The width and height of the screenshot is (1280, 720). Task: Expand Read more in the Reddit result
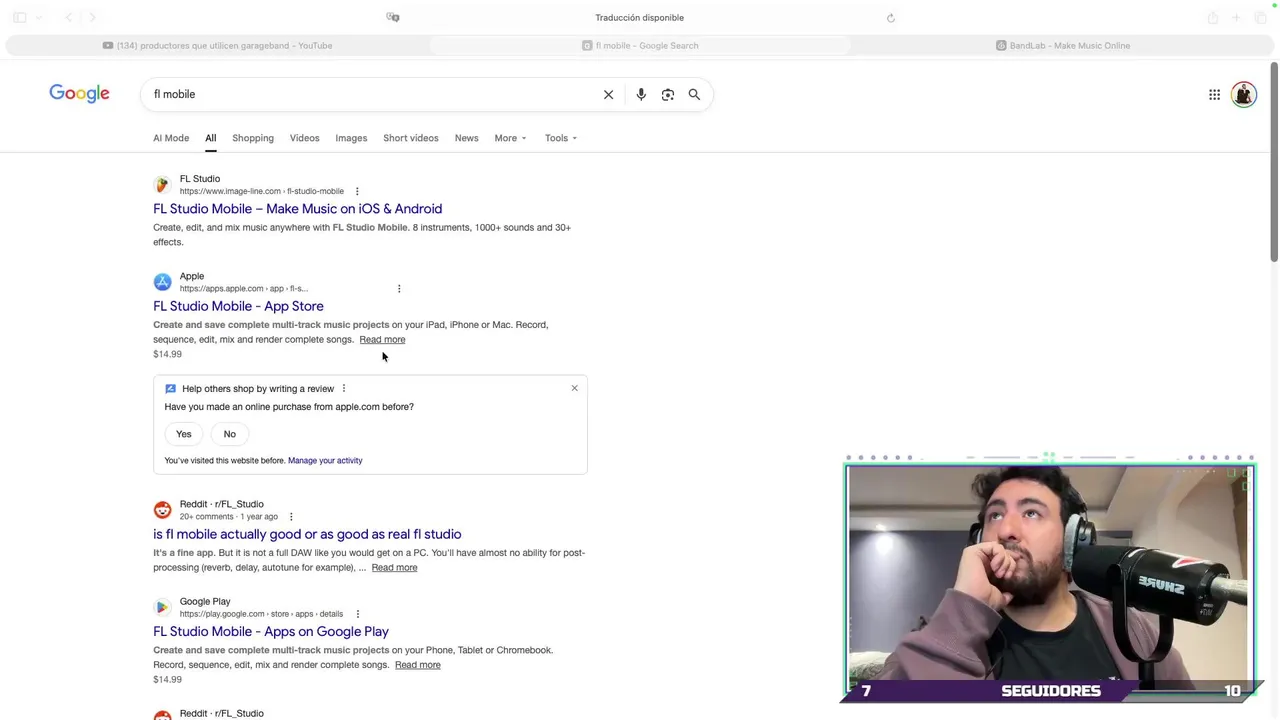point(394,567)
